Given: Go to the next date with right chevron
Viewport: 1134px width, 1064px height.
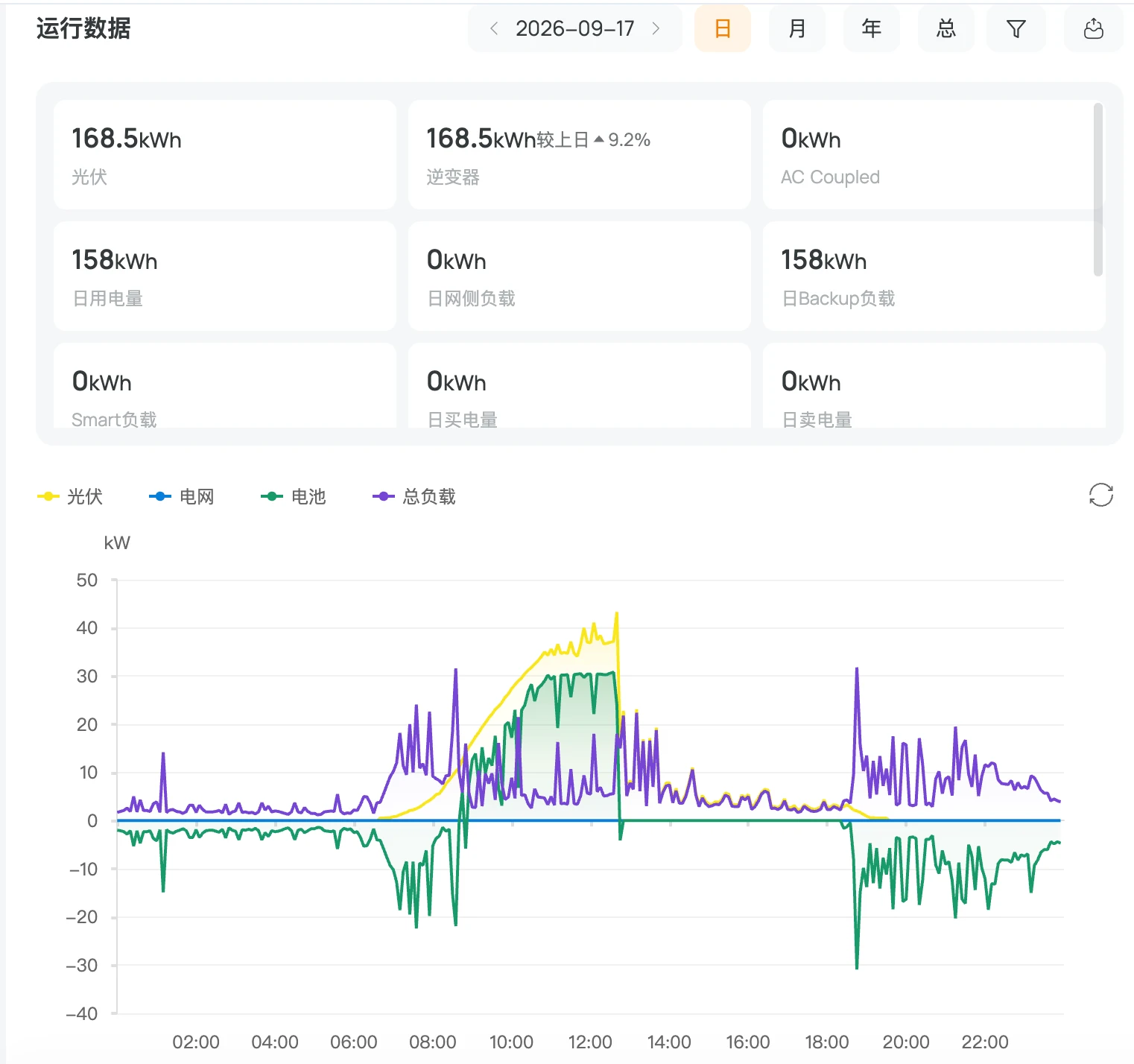Looking at the screenshot, I should 656,29.
